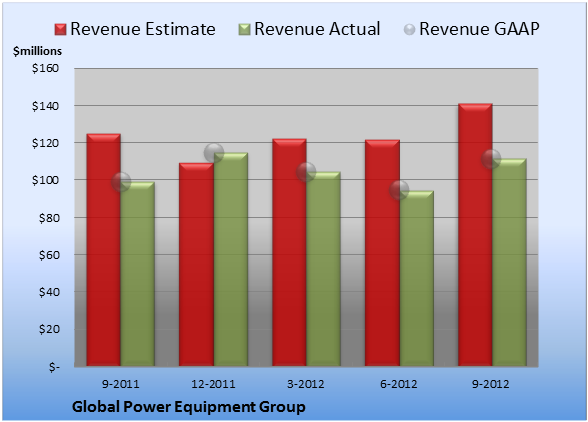Click the GAAP marker for 9-2012
This screenshot has height=422, width=588.
point(491,159)
